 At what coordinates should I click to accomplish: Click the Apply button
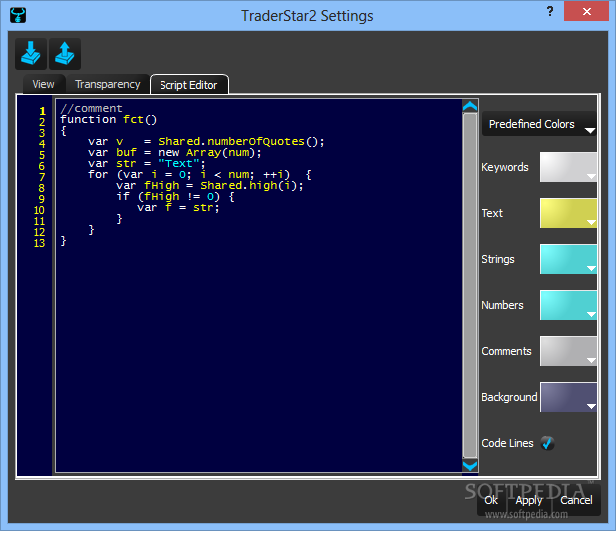[529, 500]
